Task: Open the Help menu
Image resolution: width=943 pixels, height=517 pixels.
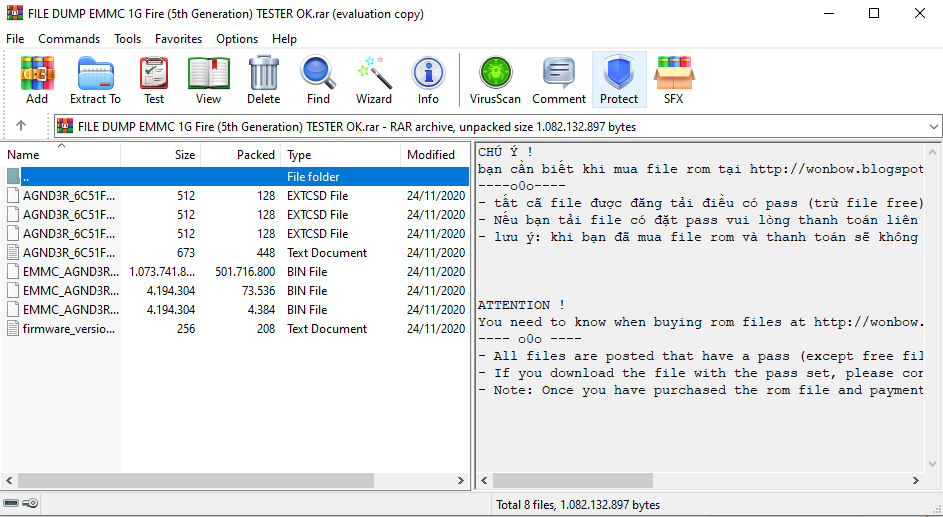Action: tap(284, 38)
